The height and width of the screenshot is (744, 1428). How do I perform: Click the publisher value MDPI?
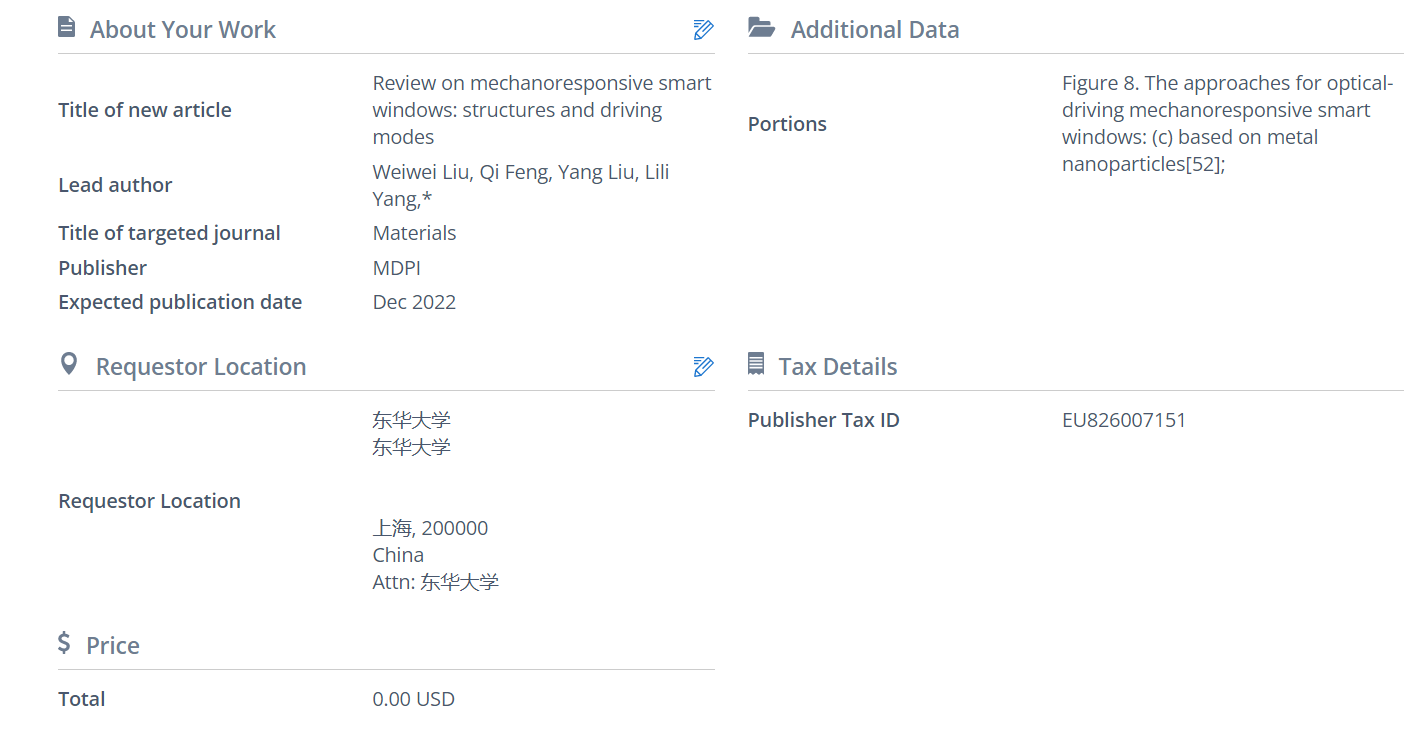[x=397, y=268]
